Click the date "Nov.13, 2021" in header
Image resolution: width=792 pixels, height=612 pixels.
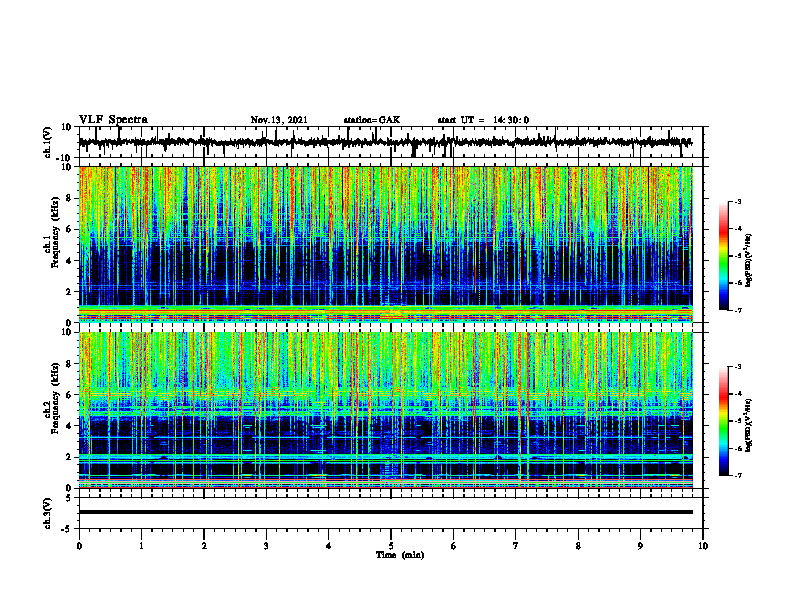pos(279,120)
